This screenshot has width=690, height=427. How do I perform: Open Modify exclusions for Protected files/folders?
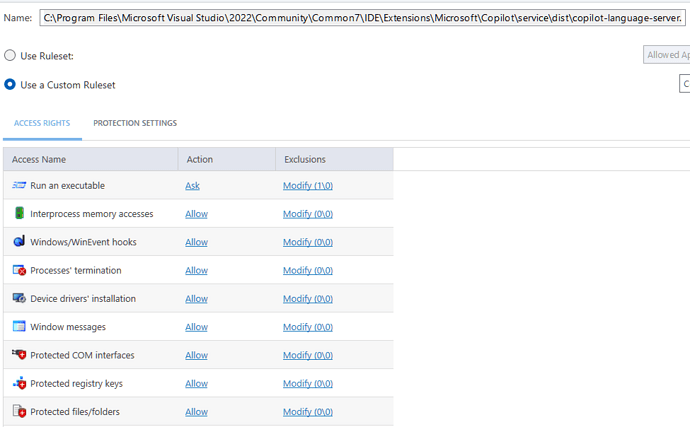[308, 412]
